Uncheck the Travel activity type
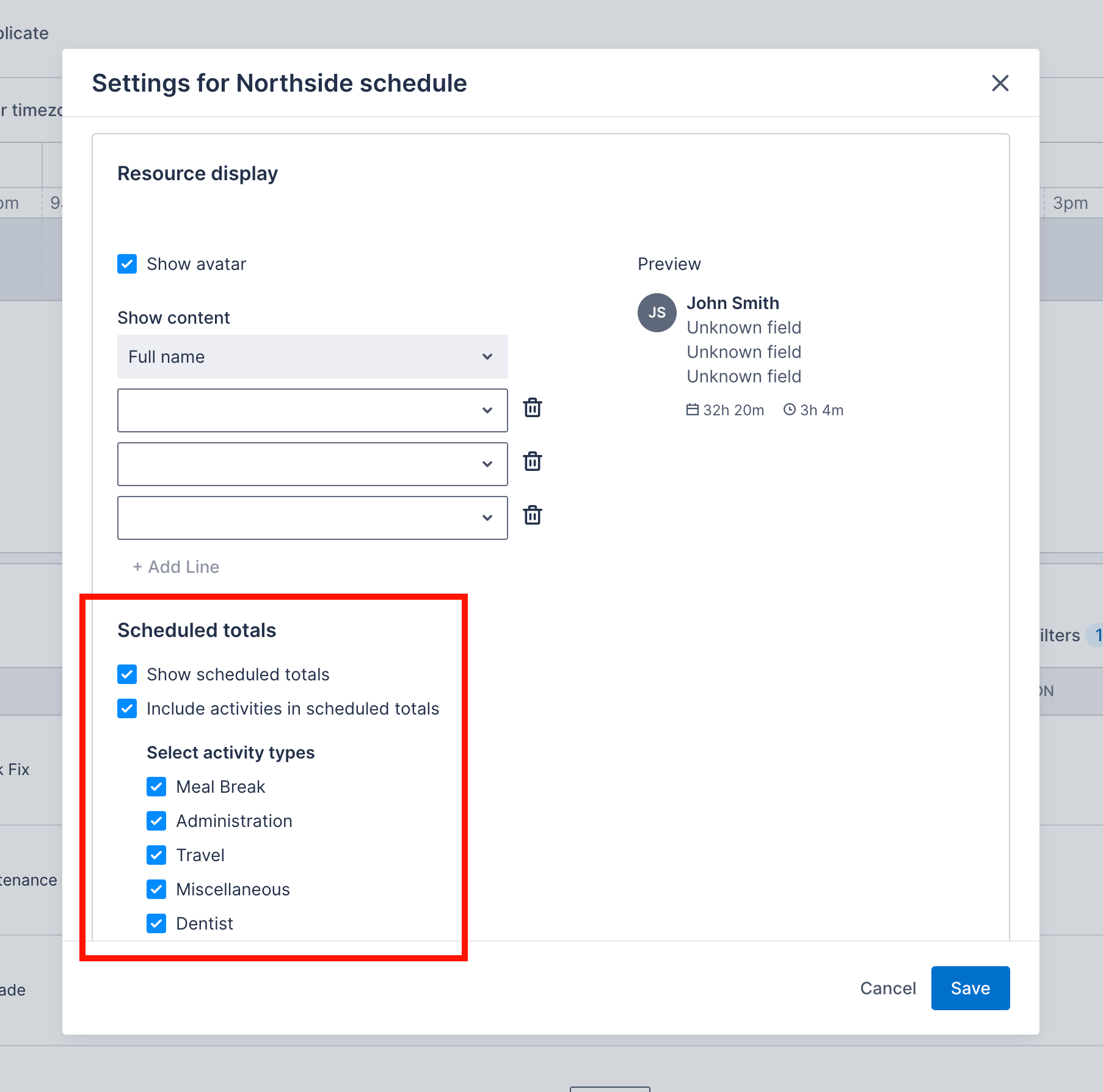Viewport: 1103px width, 1092px height. point(156,855)
